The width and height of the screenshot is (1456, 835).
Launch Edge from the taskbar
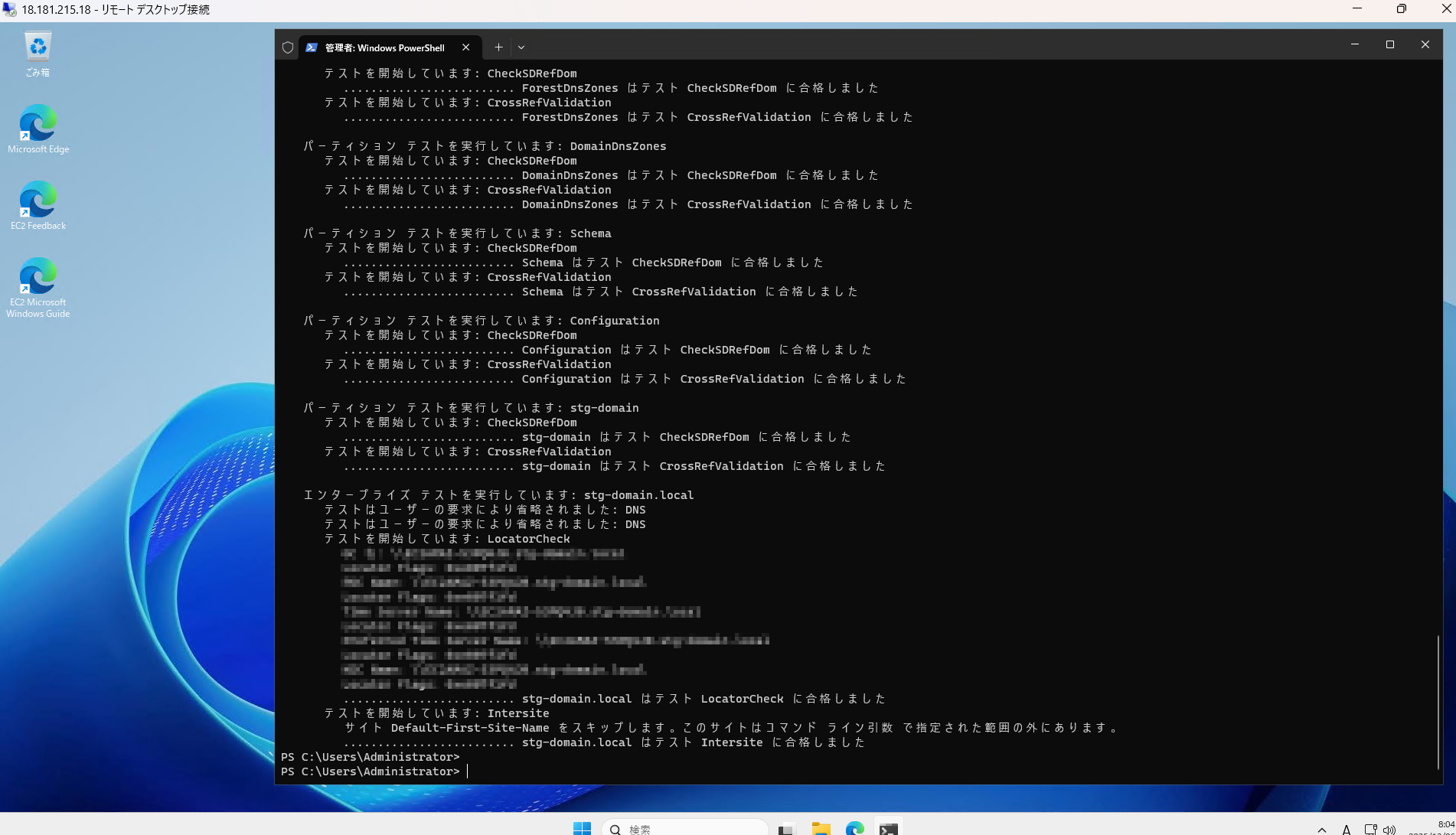854,828
